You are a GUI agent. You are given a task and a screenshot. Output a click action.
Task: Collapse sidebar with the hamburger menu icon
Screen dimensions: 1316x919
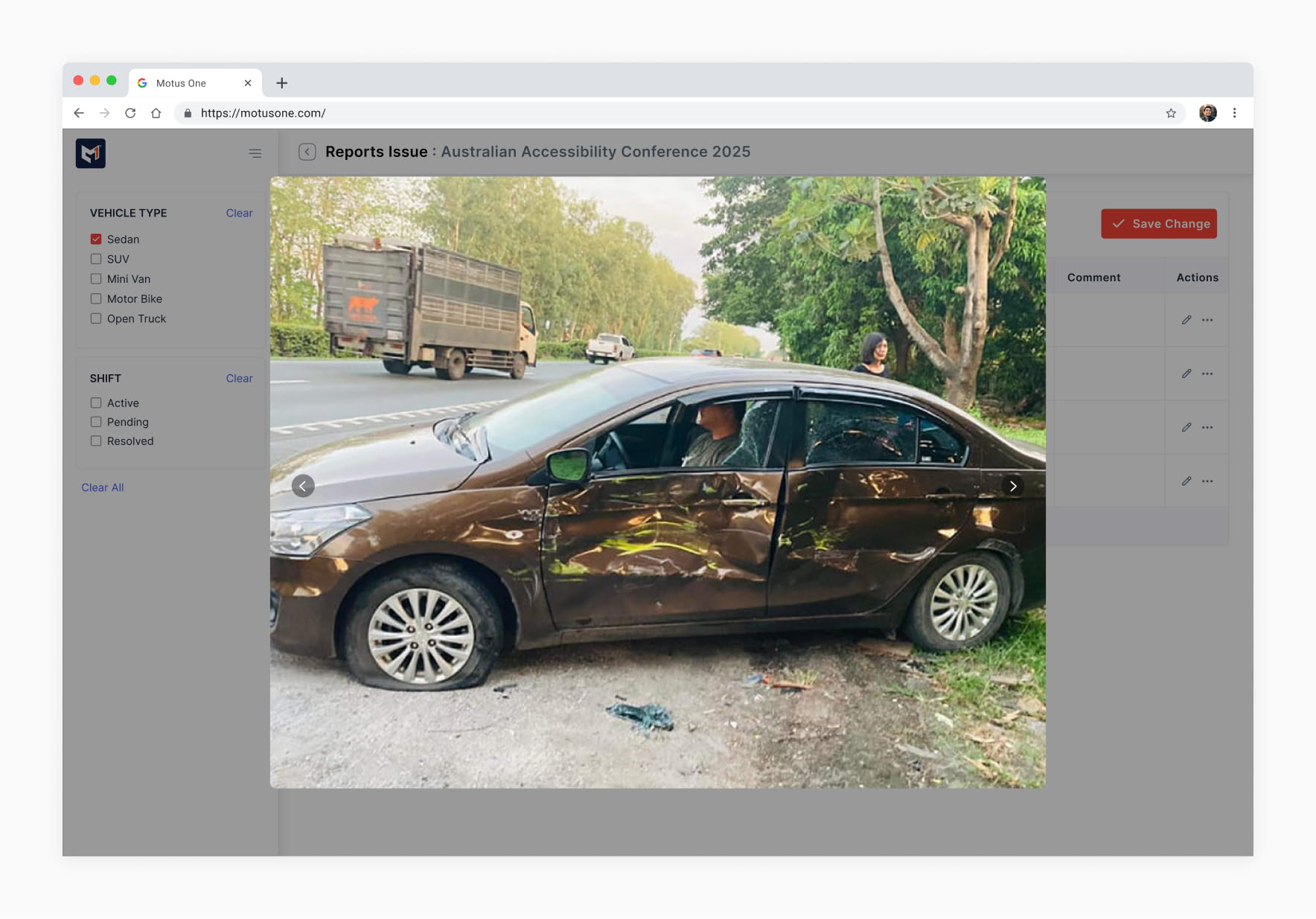click(255, 153)
